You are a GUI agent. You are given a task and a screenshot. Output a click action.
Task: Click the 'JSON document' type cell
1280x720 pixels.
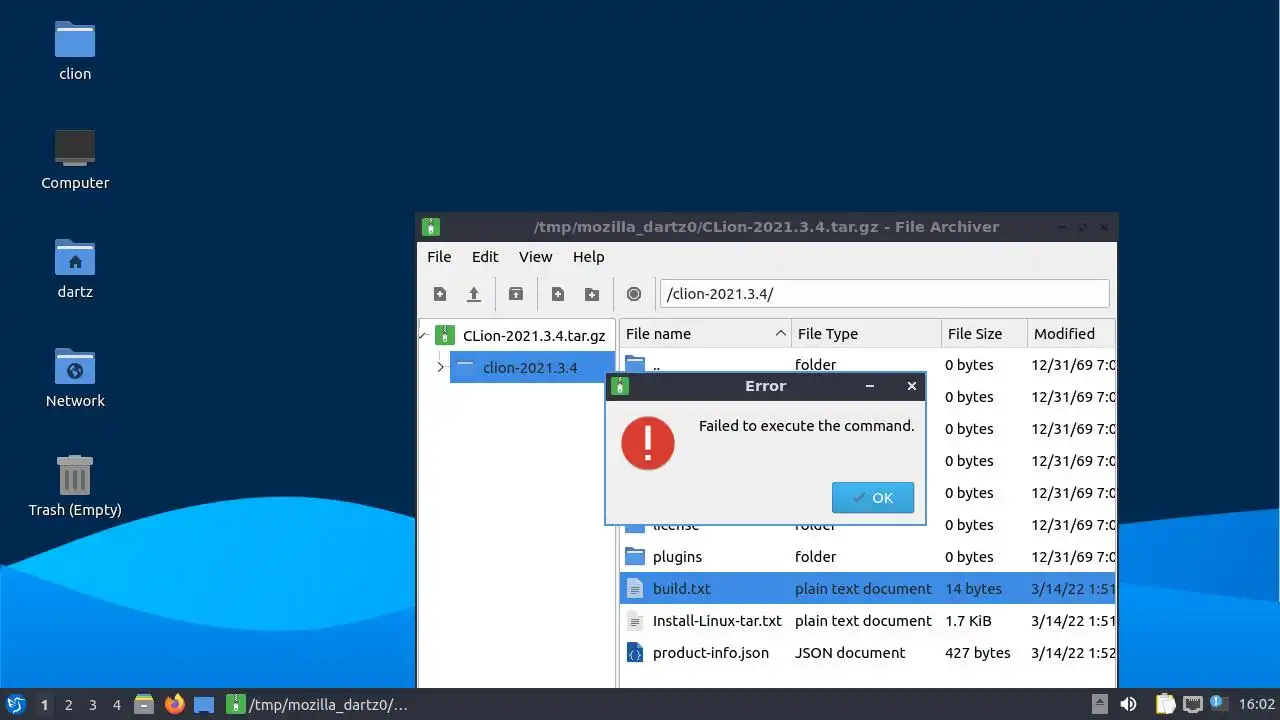850,652
